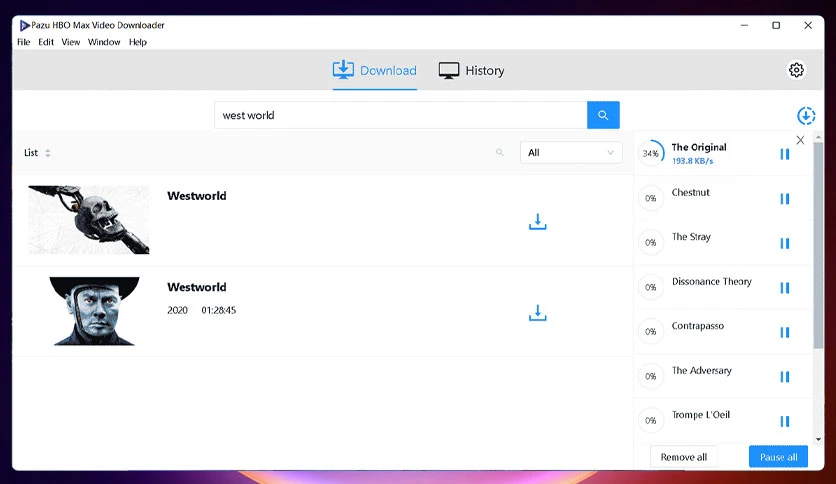Expand the All filter dropdown
The image size is (836, 484).
[x=571, y=152]
